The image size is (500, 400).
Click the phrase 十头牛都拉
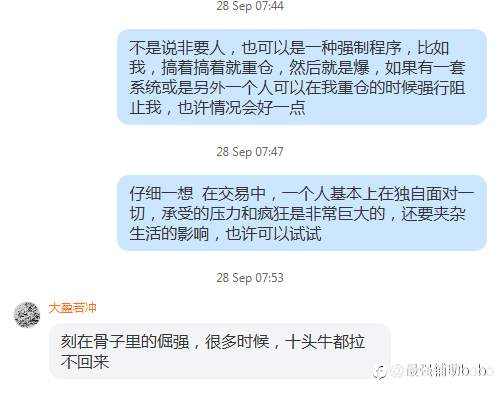[x=325, y=342]
